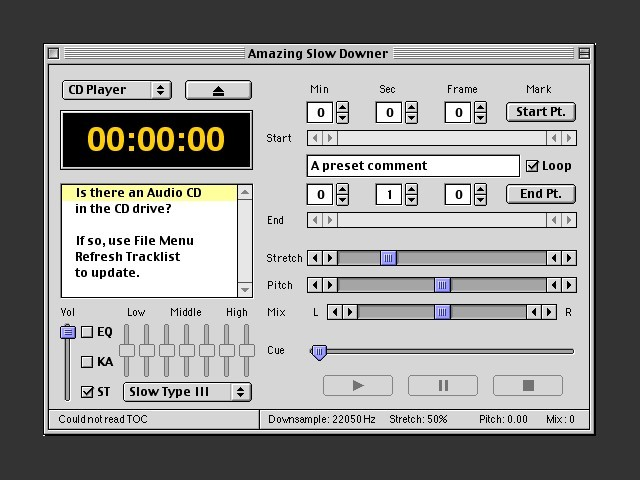Image resolution: width=640 pixels, height=480 pixels.
Task: Click the Cue position slider thumb
Action: [319, 352]
